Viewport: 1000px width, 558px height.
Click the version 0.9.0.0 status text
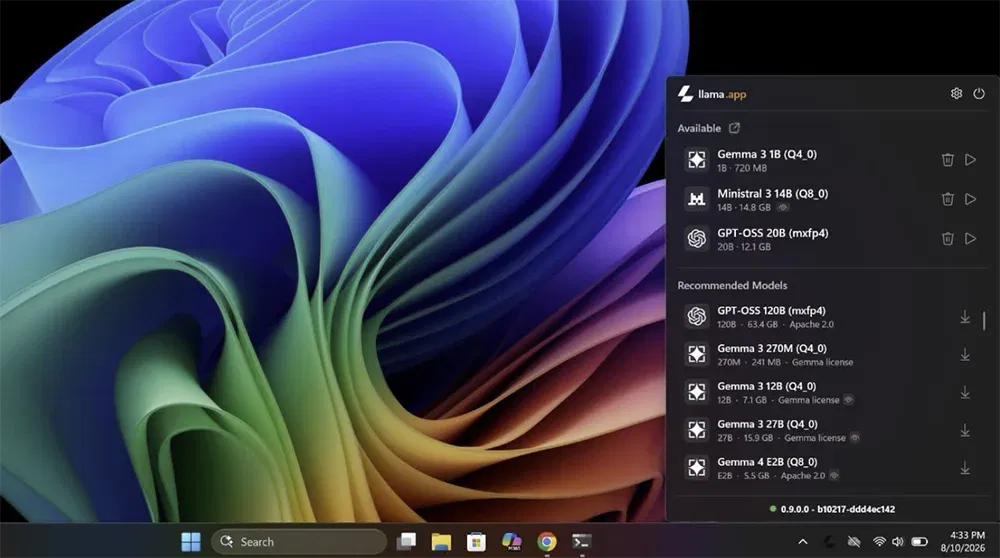click(x=837, y=509)
